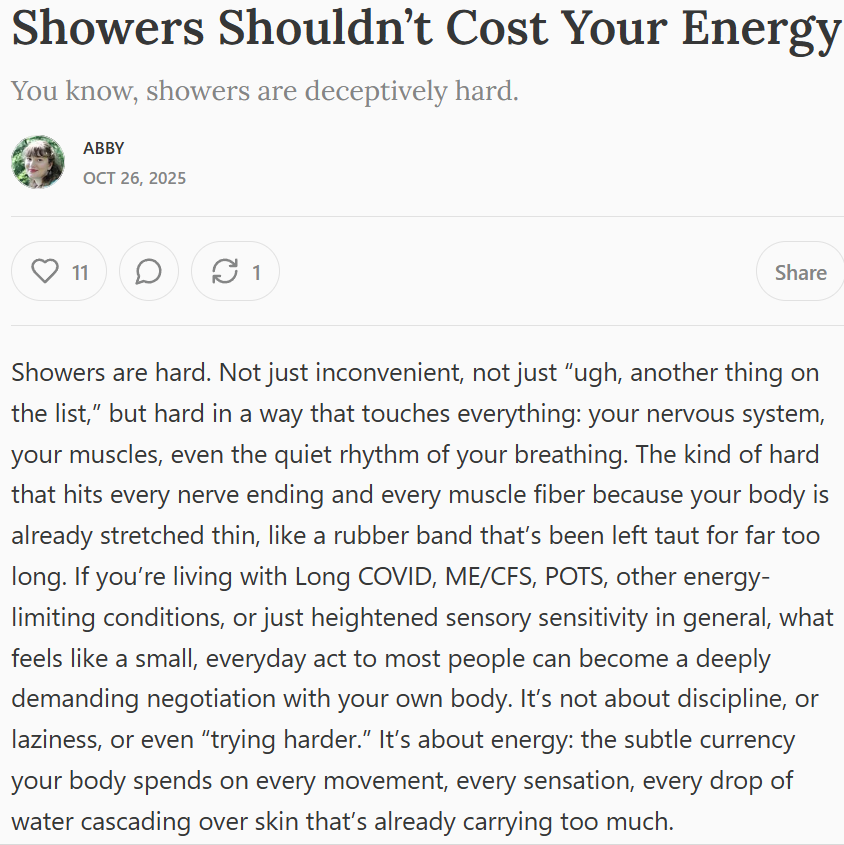
Task: Click the subtitle 'You know, showers are deceptively hard.'
Action: click(265, 91)
